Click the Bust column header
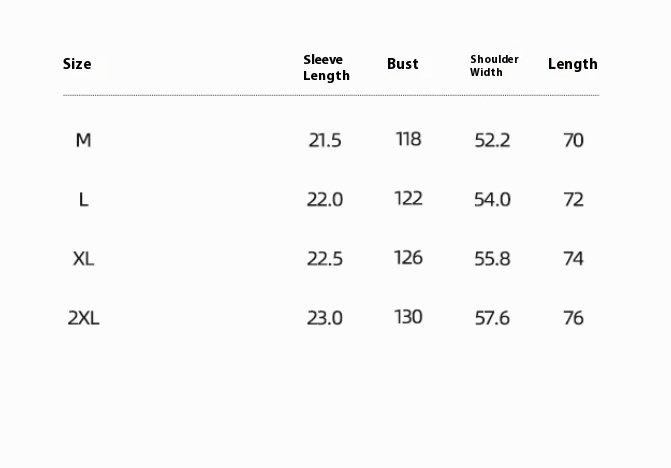This screenshot has width=671, height=468. point(403,64)
